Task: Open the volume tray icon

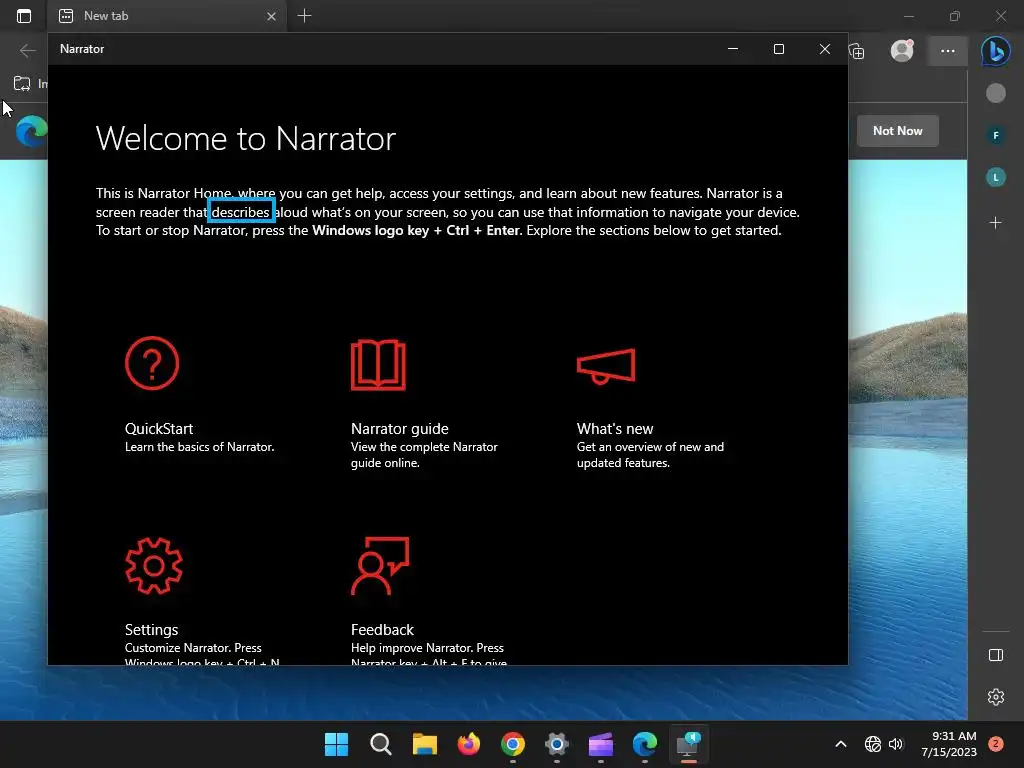Action: click(896, 744)
